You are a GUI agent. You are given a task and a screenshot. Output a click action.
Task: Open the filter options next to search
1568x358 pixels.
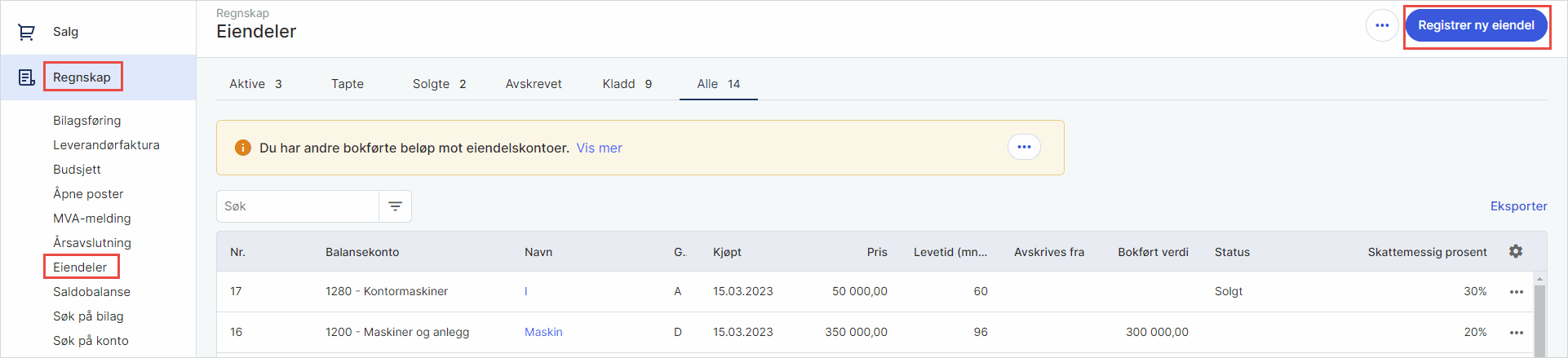[x=396, y=206]
